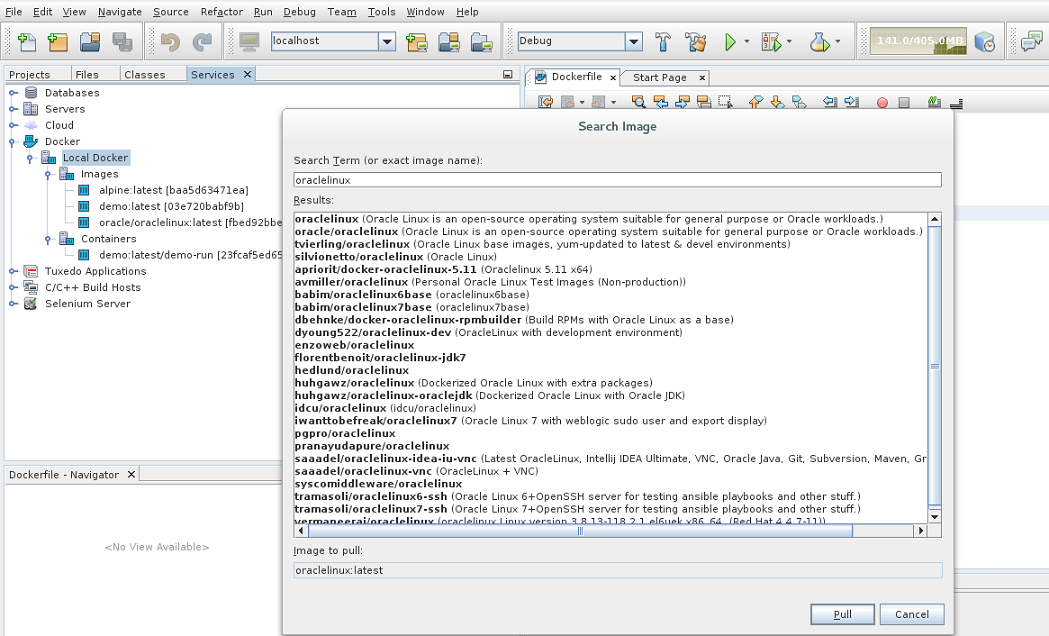Click the Stop Macro Recording square icon

tap(904, 102)
